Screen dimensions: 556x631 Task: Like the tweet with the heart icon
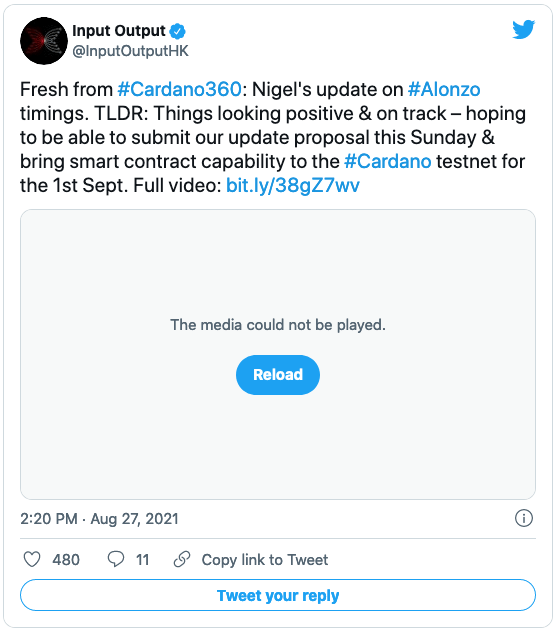coord(32,559)
